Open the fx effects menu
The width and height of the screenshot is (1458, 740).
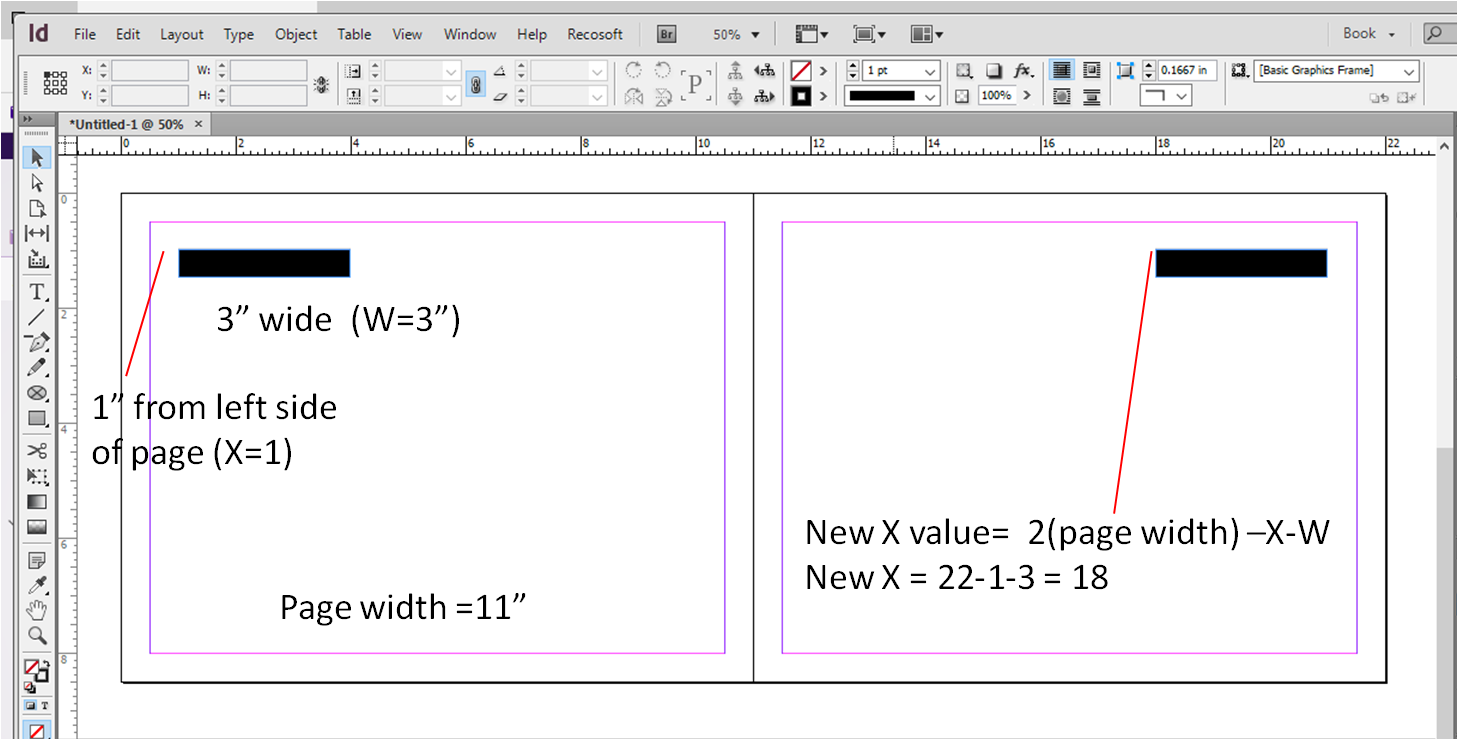[1022, 71]
